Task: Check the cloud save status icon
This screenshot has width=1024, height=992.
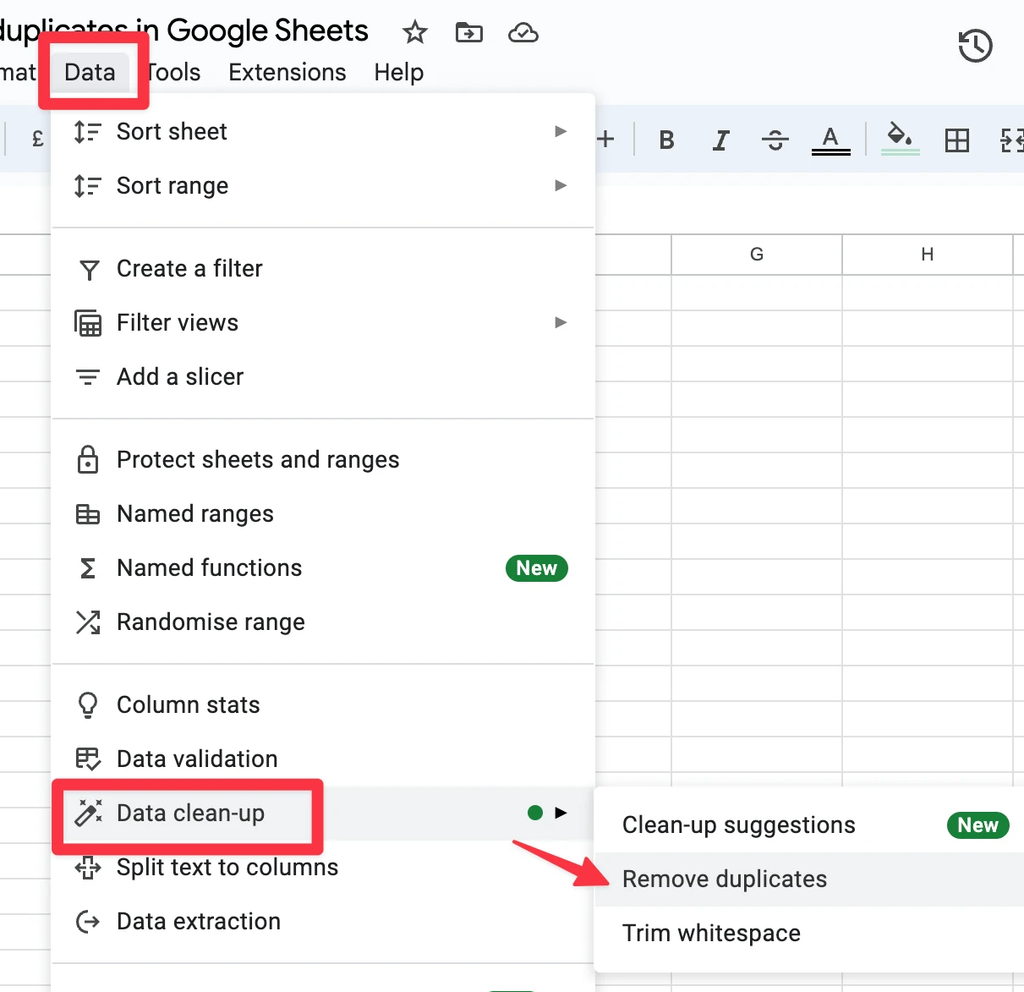Action: click(x=523, y=33)
